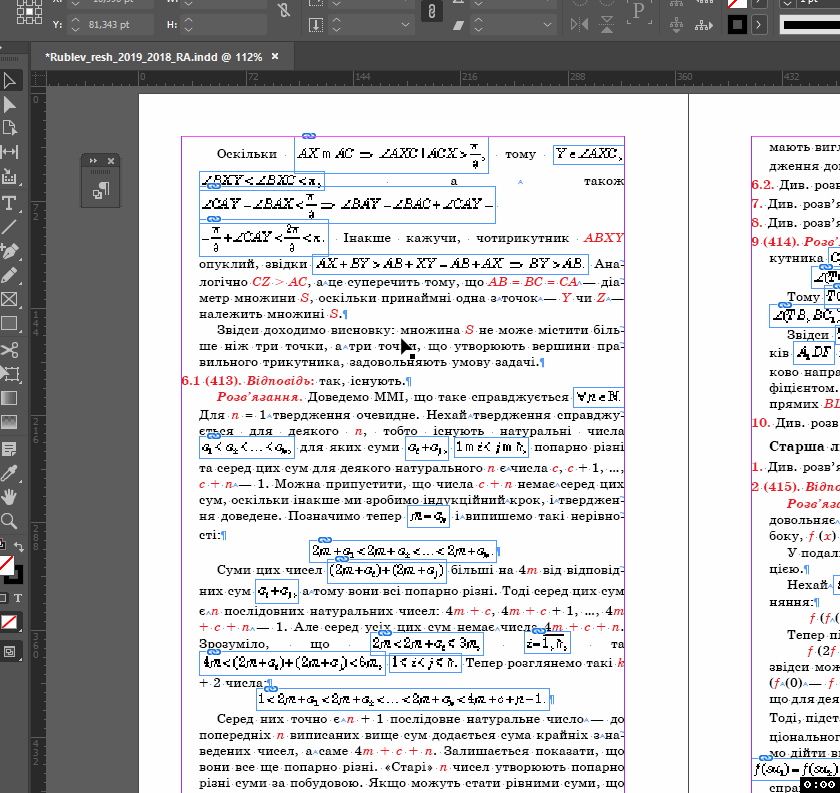The width and height of the screenshot is (840, 793).
Task: Close the small floating panel
Action: 111,161
